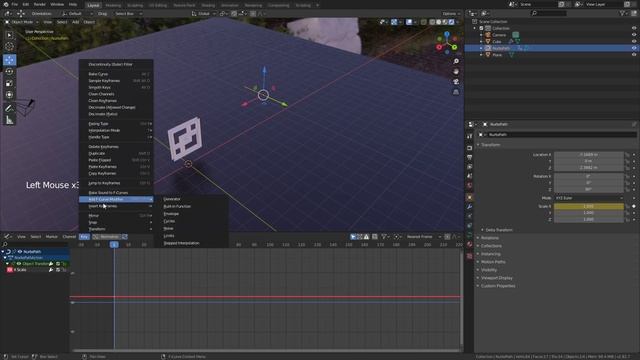
Task: Toggle camera view icon in viewport
Action: point(456,82)
